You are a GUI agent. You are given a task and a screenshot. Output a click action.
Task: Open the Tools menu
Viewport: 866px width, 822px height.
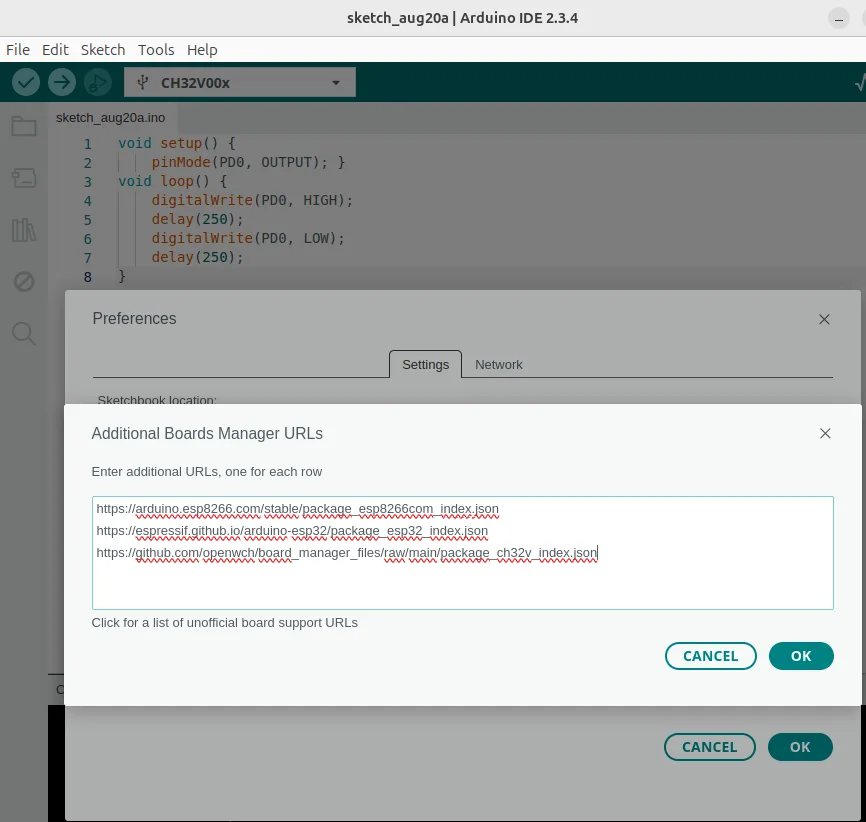[x=156, y=50]
